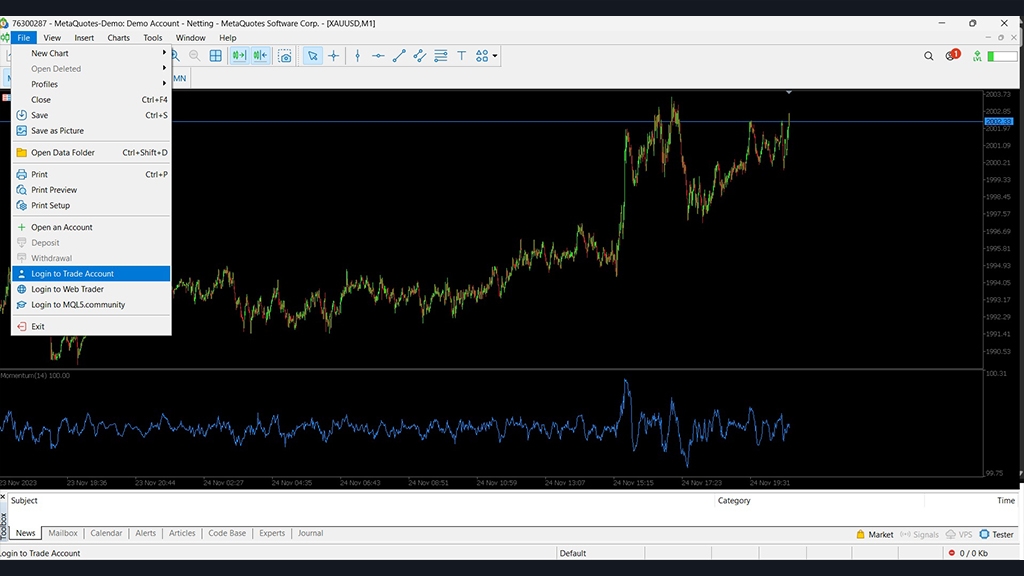Expand the Profiles submenu
The image size is (1024, 576).
pos(91,84)
